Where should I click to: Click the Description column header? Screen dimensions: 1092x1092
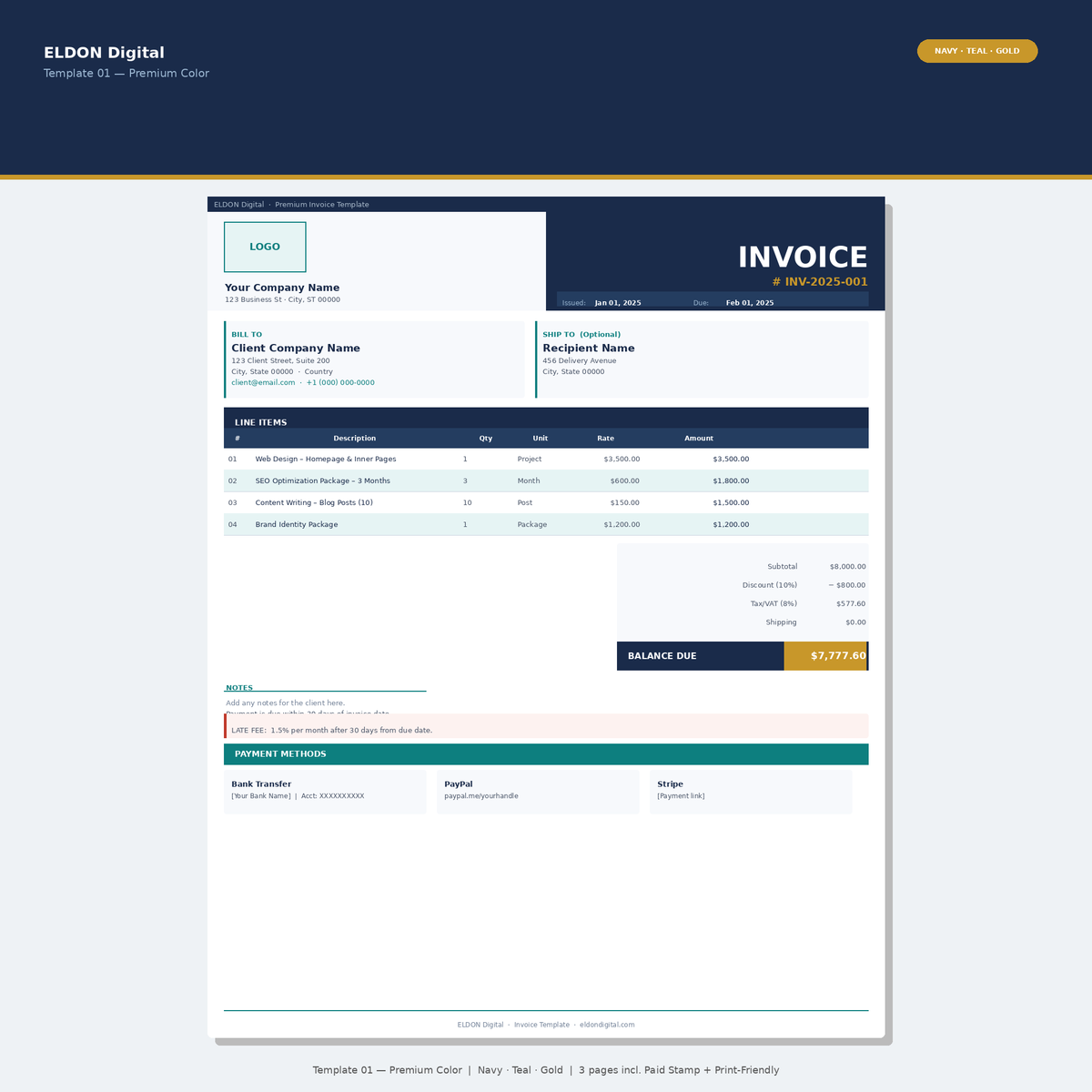(x=355, y=439)
